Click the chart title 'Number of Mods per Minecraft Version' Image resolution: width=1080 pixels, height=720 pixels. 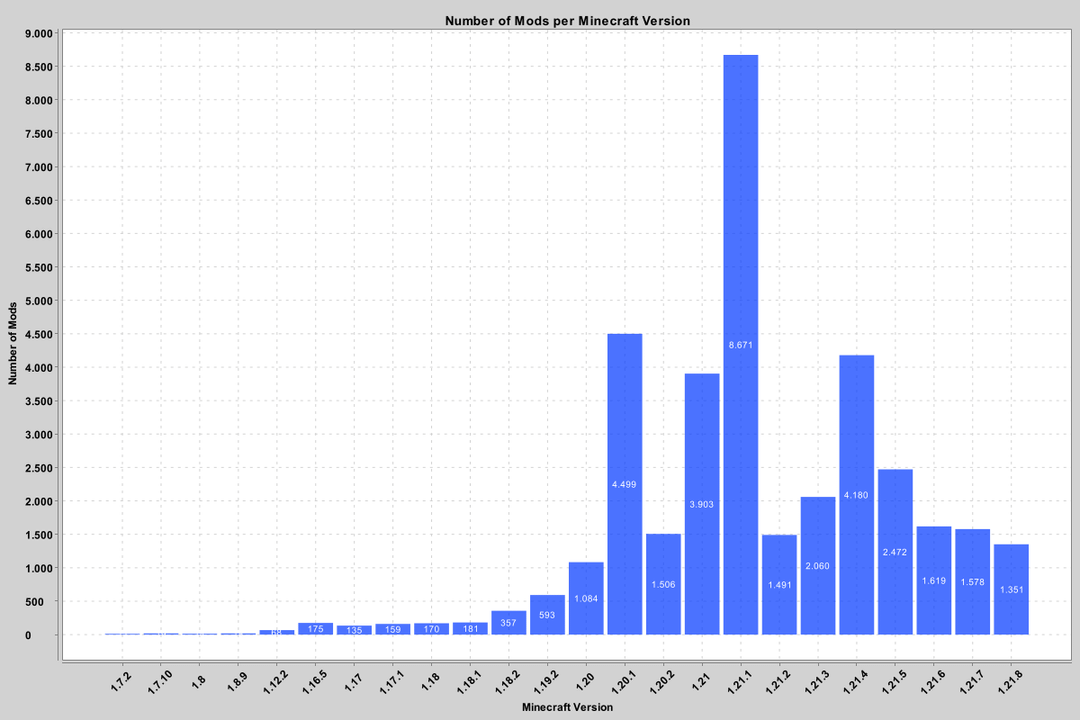(x=567, y=20)
